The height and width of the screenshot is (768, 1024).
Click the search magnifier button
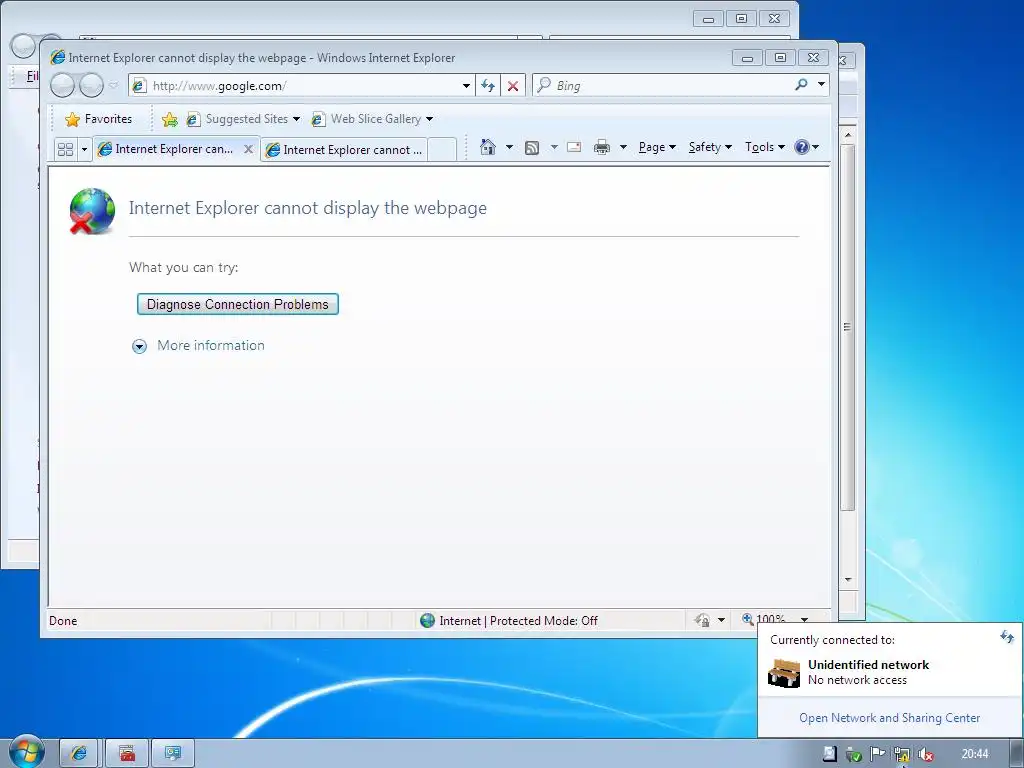pyautogui.click(x=801, y=85)
